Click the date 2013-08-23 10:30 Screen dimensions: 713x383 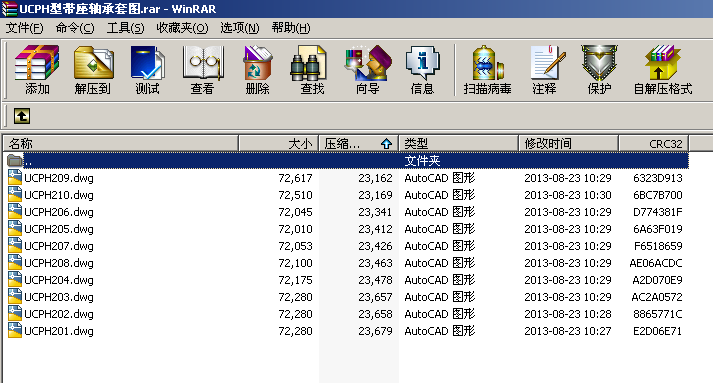coord(568,195)
